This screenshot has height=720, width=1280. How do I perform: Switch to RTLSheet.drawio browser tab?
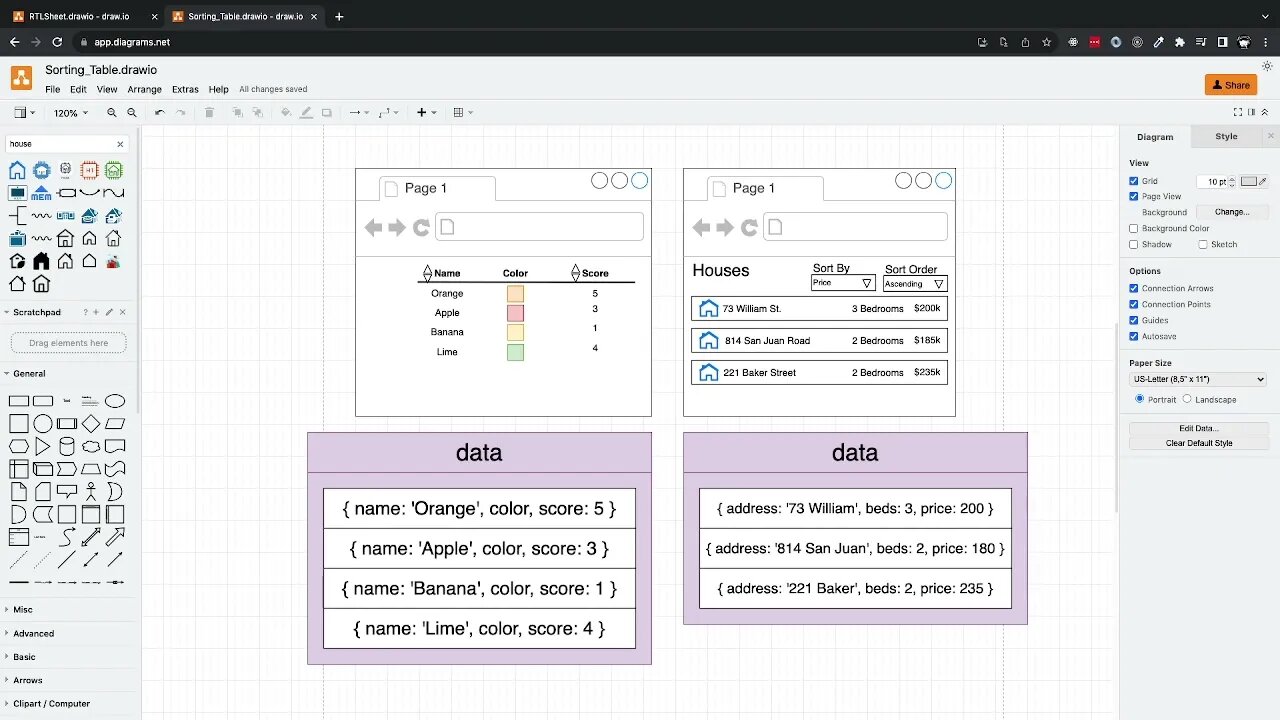80,16
